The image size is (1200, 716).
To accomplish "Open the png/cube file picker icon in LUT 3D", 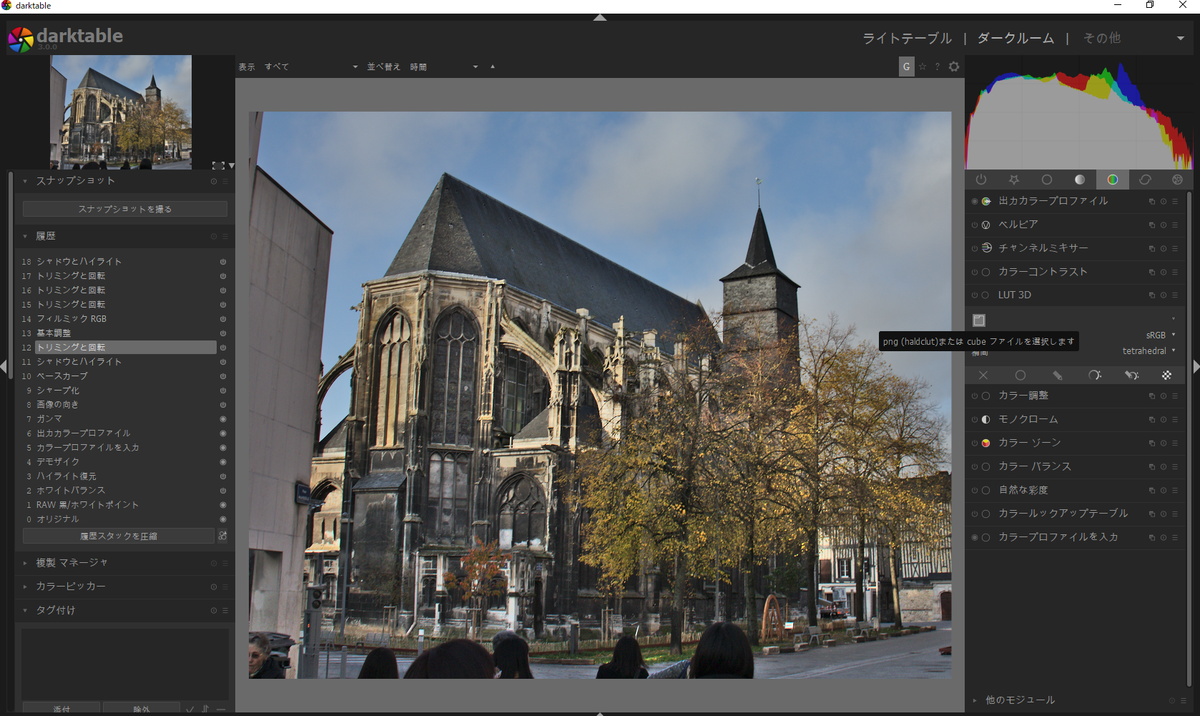I will point(978,320).
